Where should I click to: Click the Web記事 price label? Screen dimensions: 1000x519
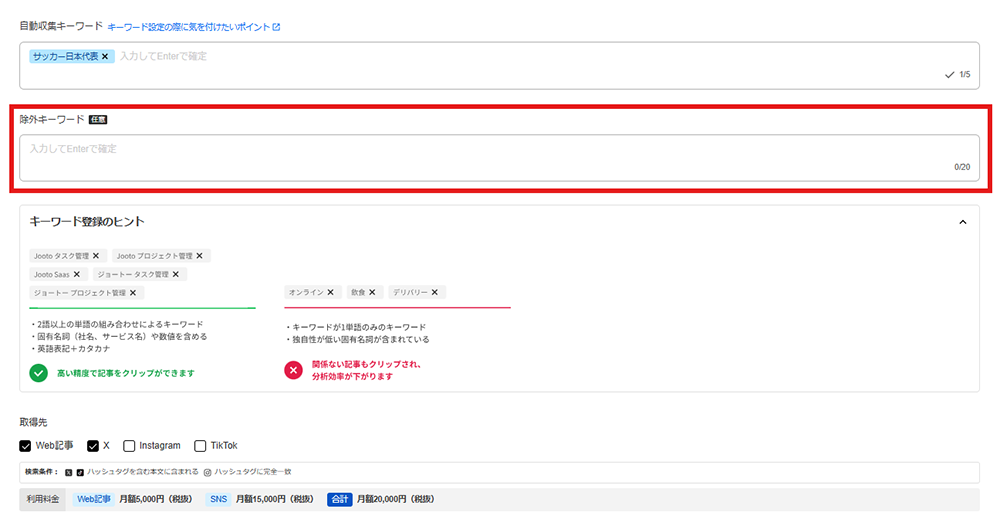pyautogui.click(x=94, y=499)
